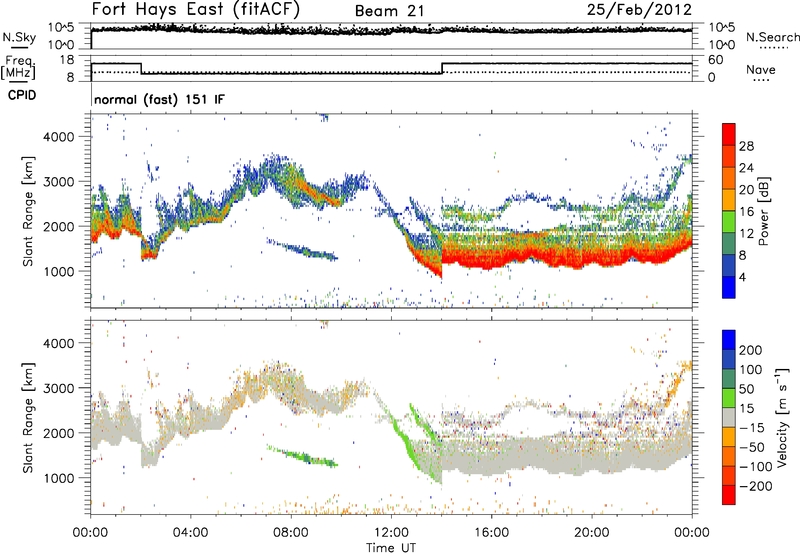This screenshot has width=800, height=554.
Task: Click the power panel 'Slant Range [km]' axis label
Action: tap(28, 211)
